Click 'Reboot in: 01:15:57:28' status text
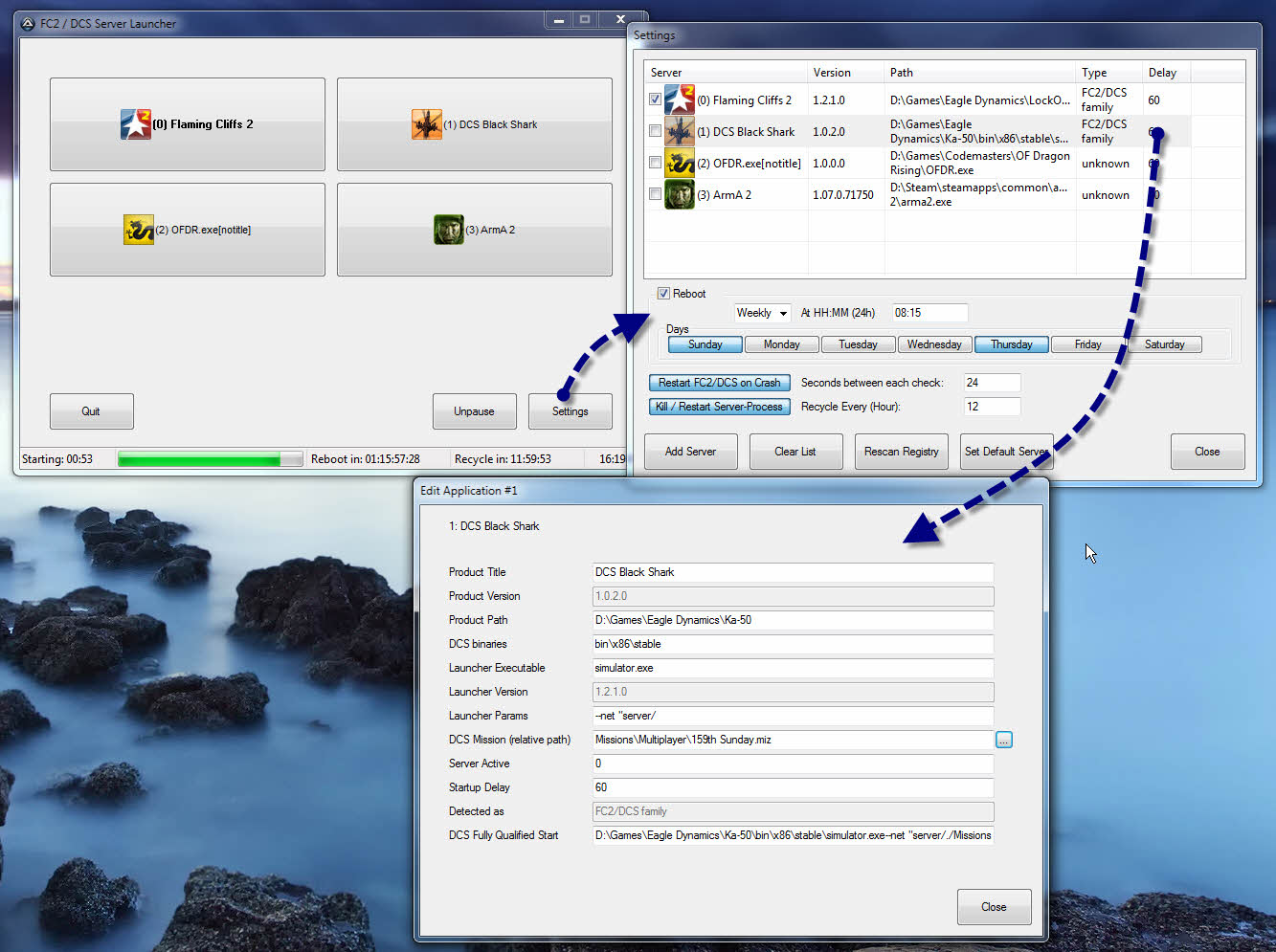Screen dimensions: 1276x952 click(365, 459)
